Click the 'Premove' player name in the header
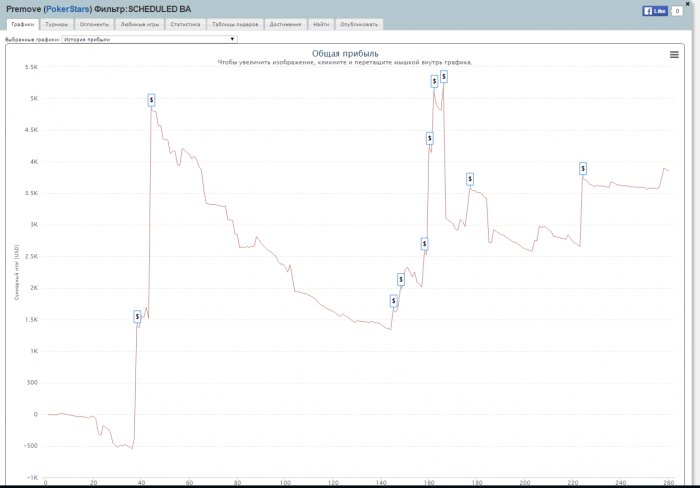Viewport: 700px width, 488px height. pos(23,9)
